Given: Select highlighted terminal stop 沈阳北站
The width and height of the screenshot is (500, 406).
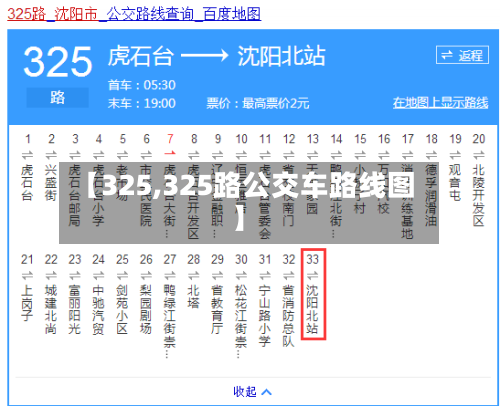Looking at the screenshot, I should tap(312, 310).
